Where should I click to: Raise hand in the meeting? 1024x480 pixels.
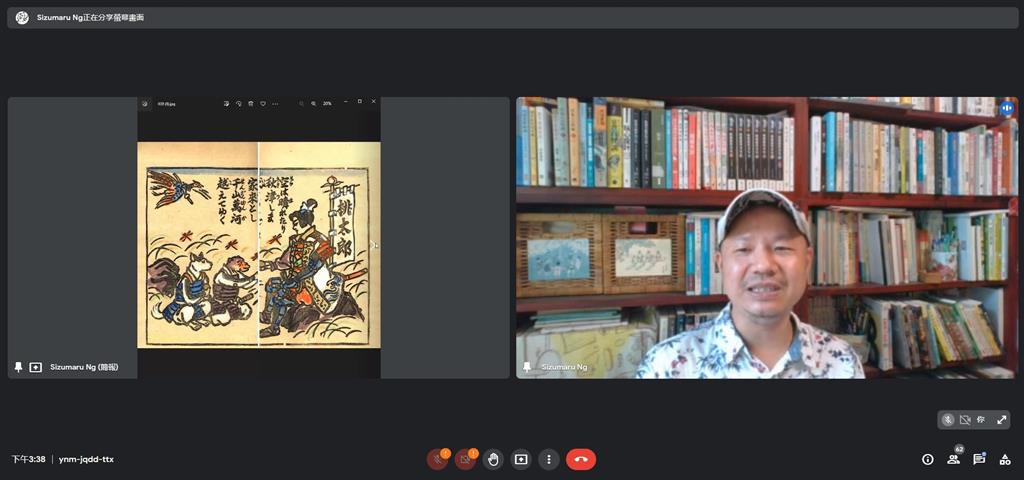493,459
